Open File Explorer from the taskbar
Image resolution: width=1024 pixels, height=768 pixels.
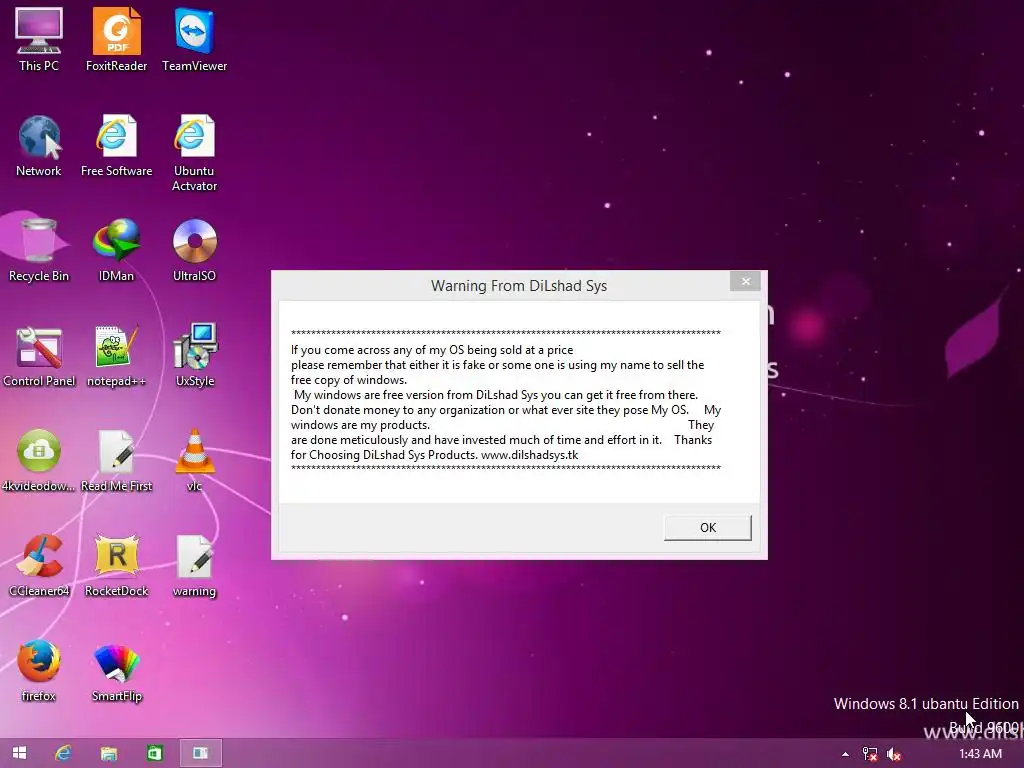click(x=108, y=753)
